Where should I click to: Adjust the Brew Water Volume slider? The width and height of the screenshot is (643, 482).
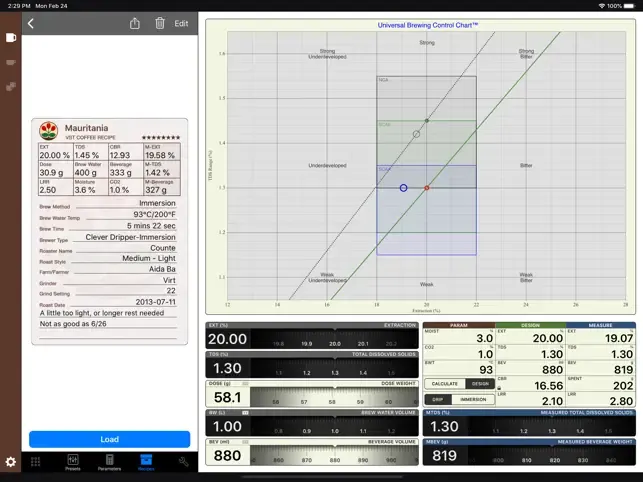point(335,427)
